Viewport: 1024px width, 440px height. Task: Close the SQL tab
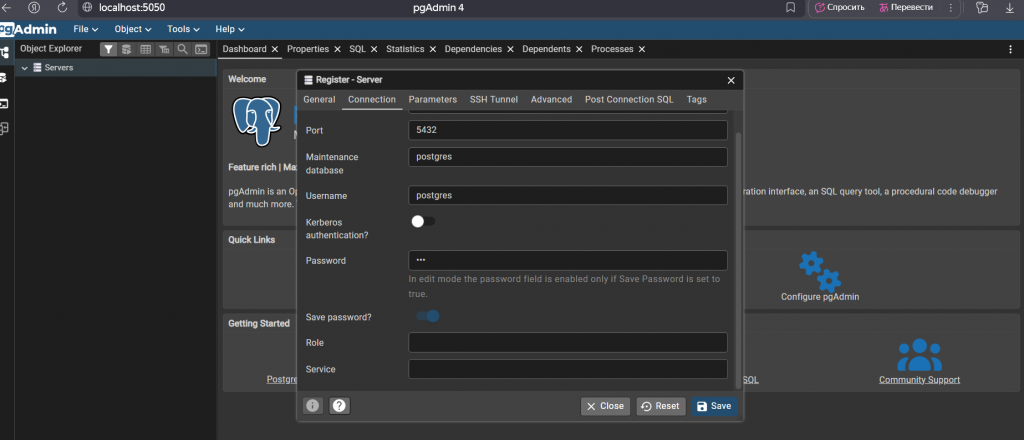pyautogui.click(x=374, y=49)
